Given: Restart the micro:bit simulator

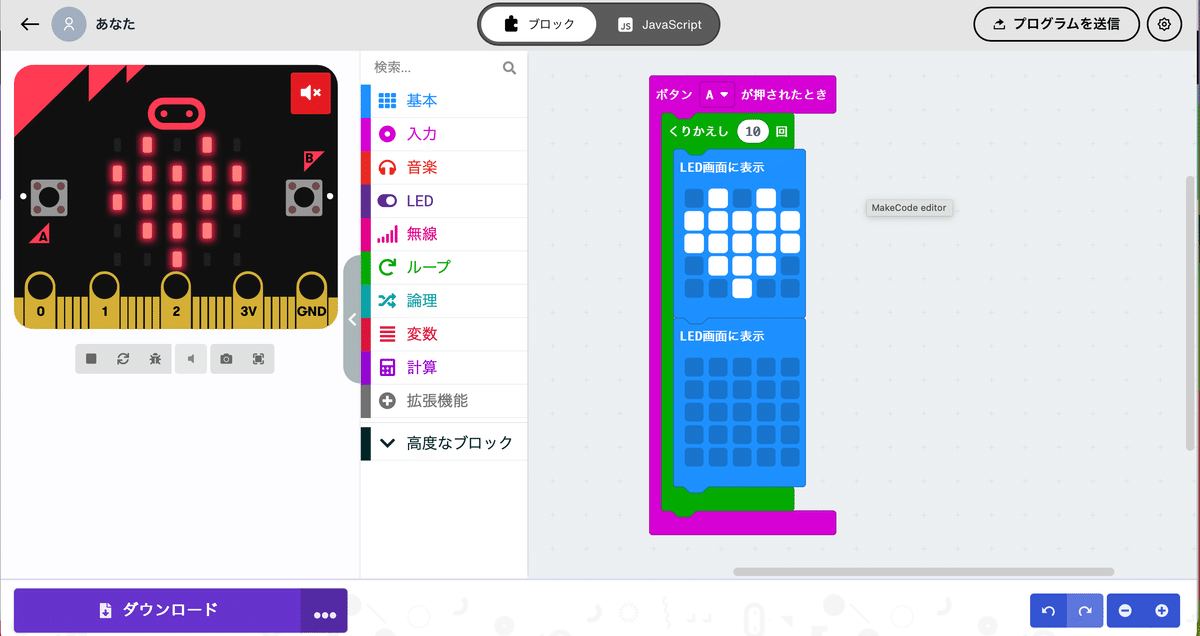Looking at the screenshot, I should pyautogui.click(x=122, y=358).
